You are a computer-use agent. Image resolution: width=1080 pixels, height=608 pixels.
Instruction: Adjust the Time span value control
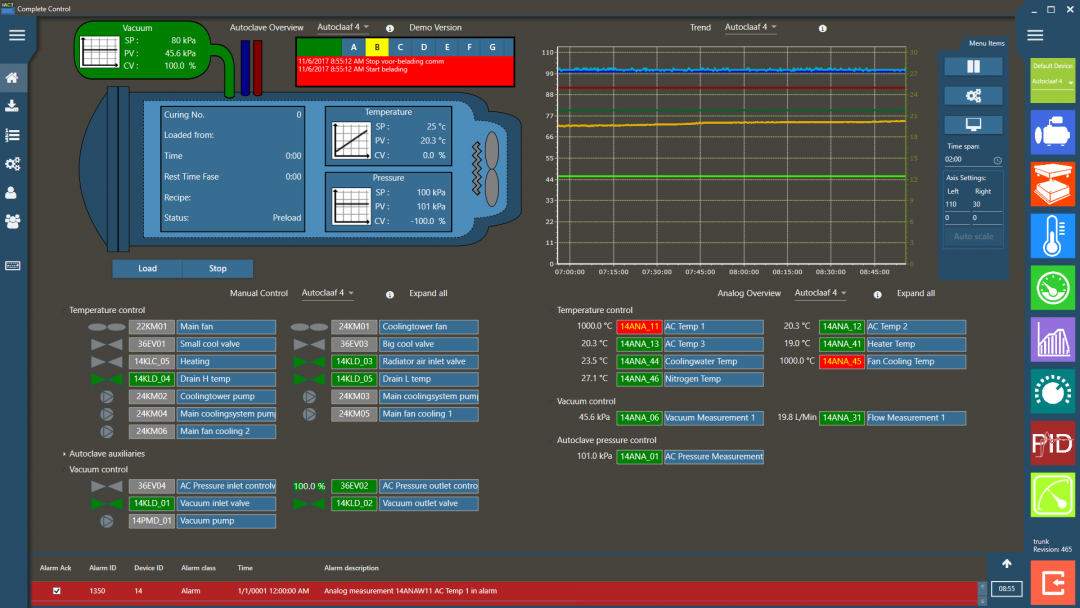(971, 158)
